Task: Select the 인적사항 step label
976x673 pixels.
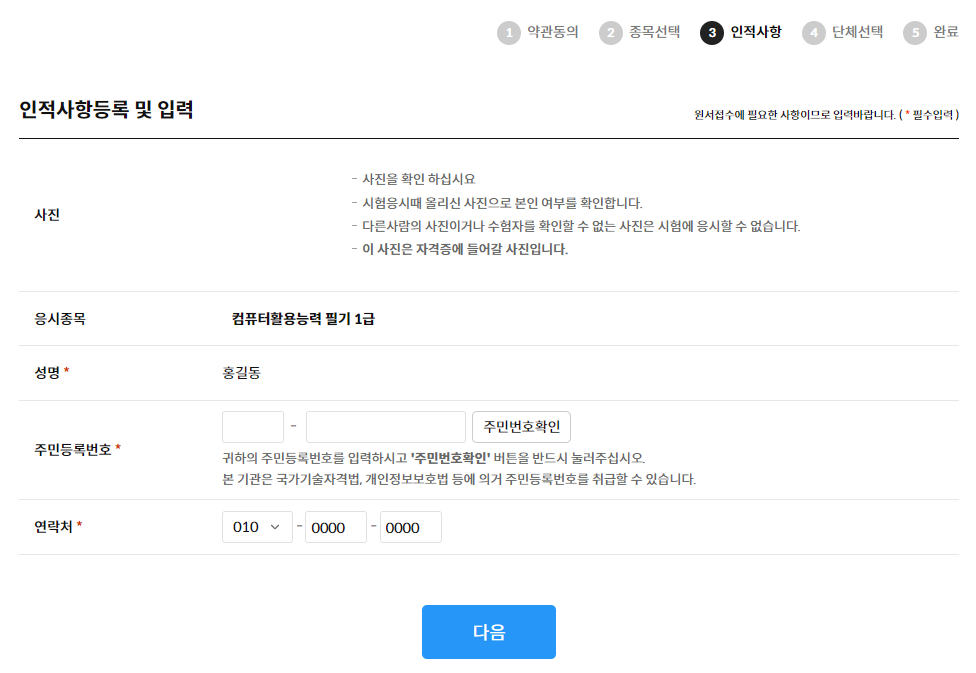Action: click(756, 32)
